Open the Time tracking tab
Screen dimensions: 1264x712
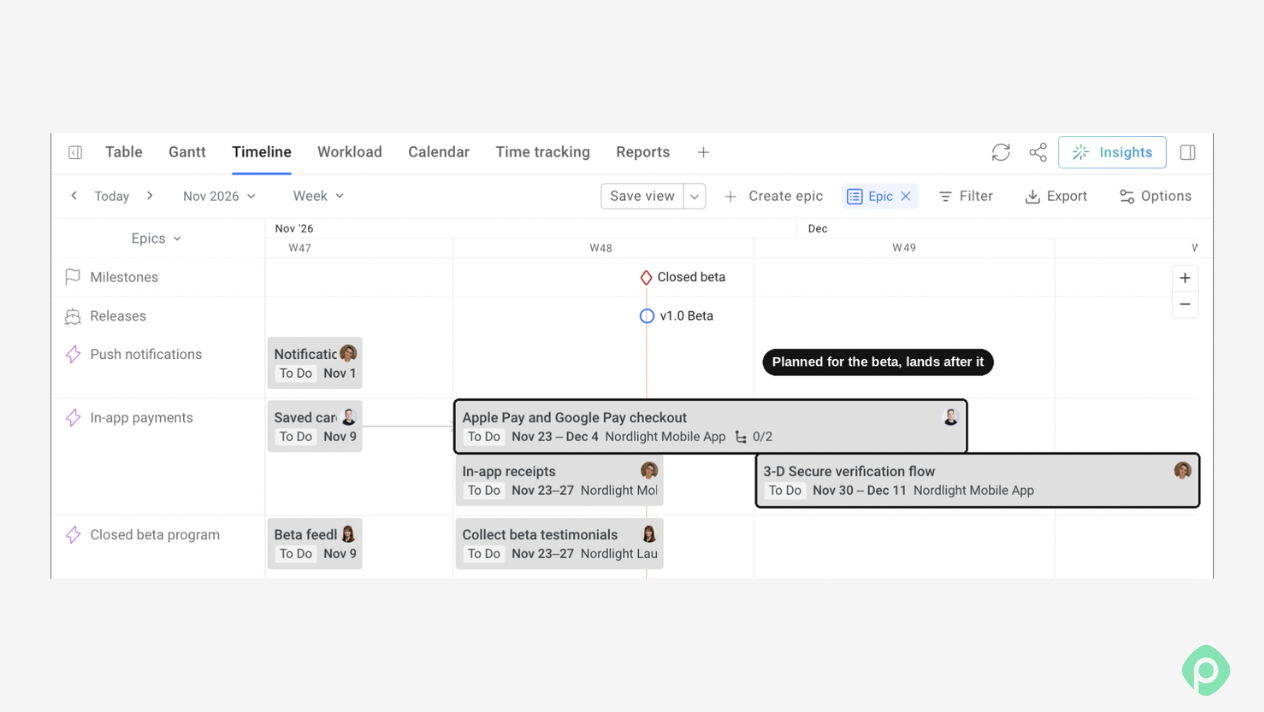(x=543, y=152)
